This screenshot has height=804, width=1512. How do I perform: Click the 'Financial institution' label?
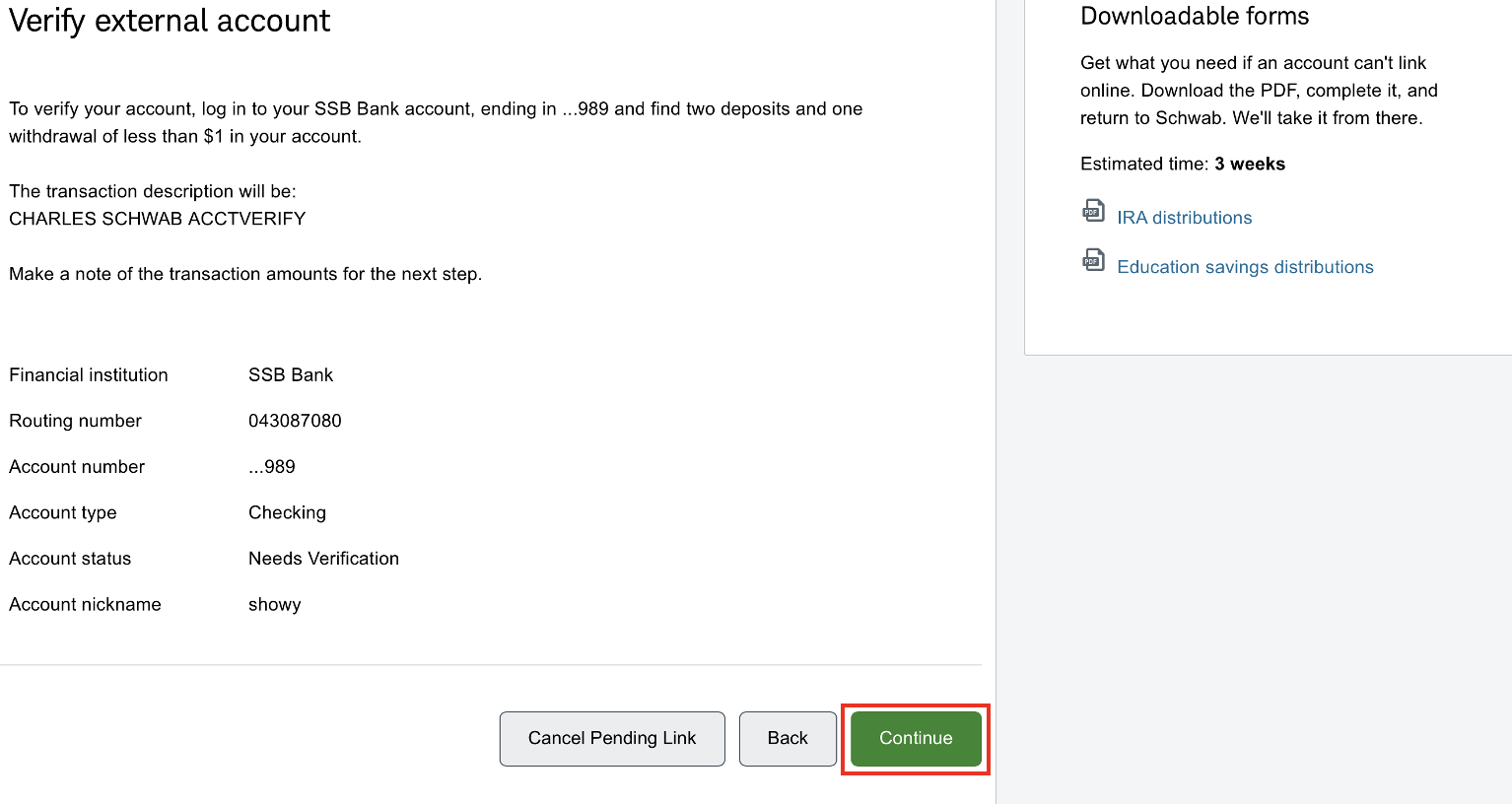[89, 375]
